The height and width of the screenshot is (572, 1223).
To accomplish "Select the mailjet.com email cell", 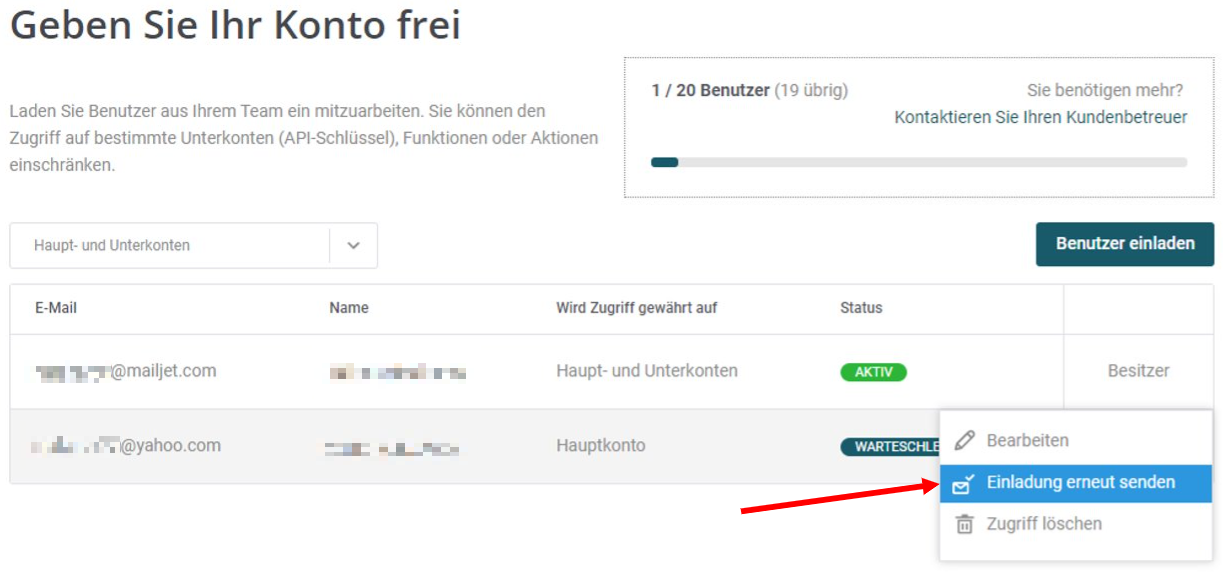I will tap(126, 371).
